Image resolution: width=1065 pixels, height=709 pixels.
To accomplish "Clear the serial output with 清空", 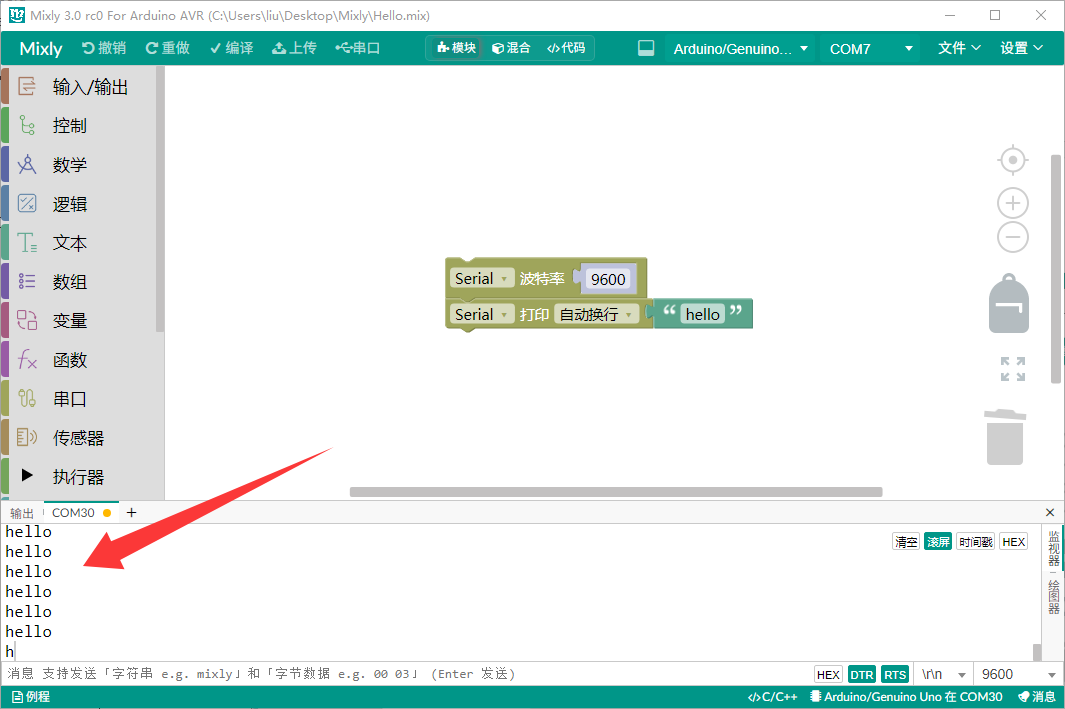I will [x=906, y=541].
